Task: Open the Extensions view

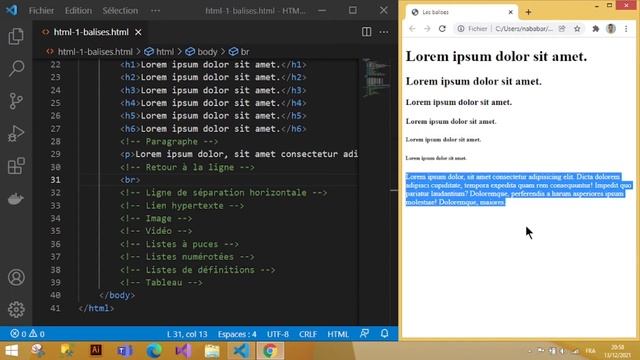Action: 16,166
